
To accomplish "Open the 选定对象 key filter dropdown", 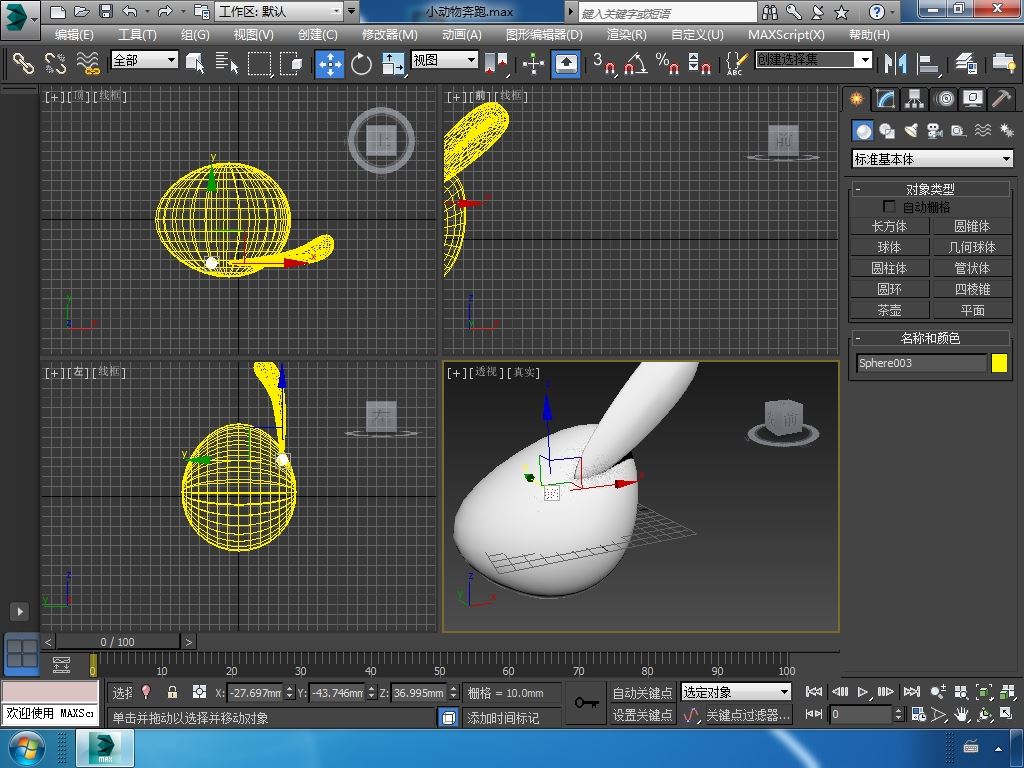I will coord(735,692).
